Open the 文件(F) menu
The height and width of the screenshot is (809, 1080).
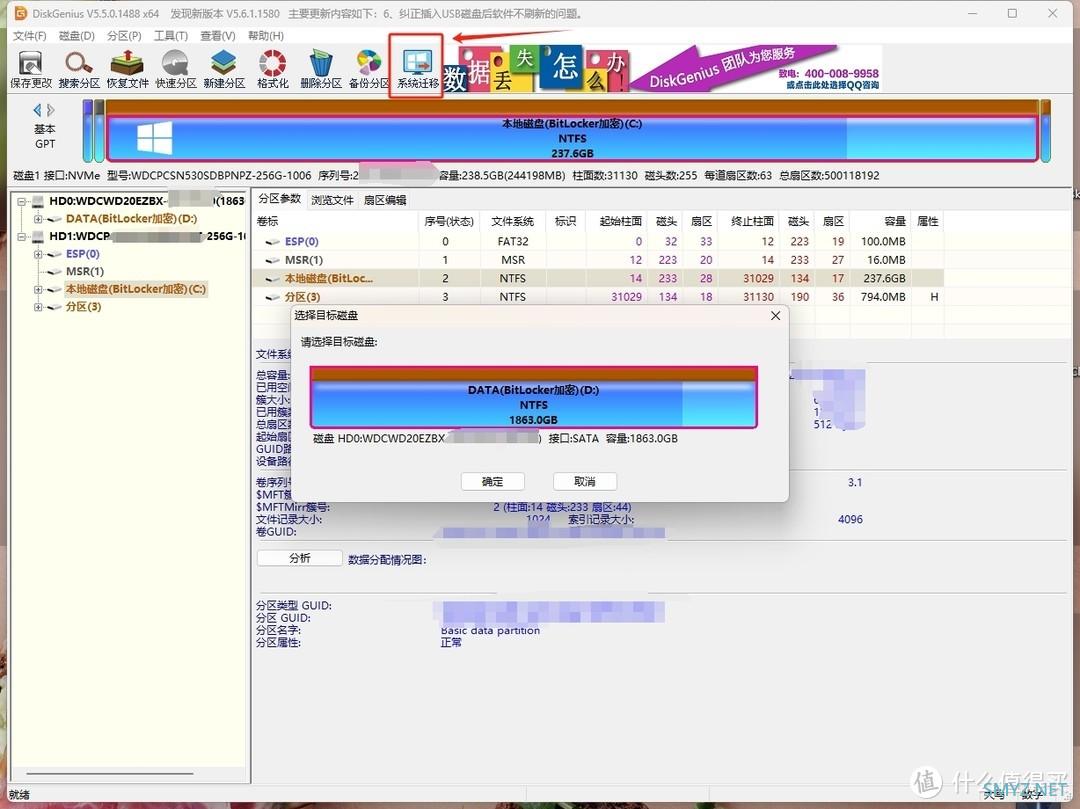[30, 36]
